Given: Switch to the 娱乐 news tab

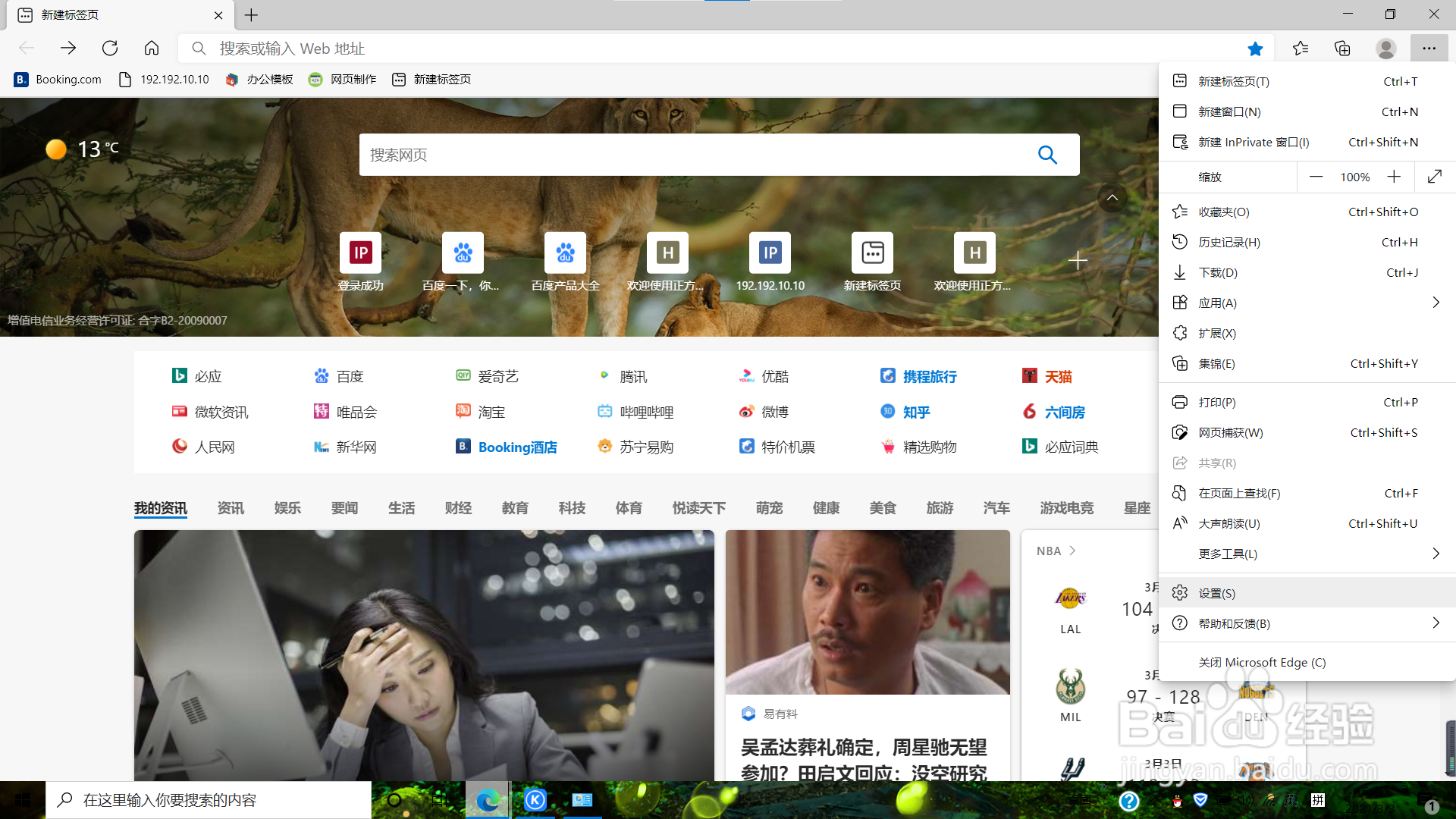Looking at the screenshot, I should click(x=287, y=508).
